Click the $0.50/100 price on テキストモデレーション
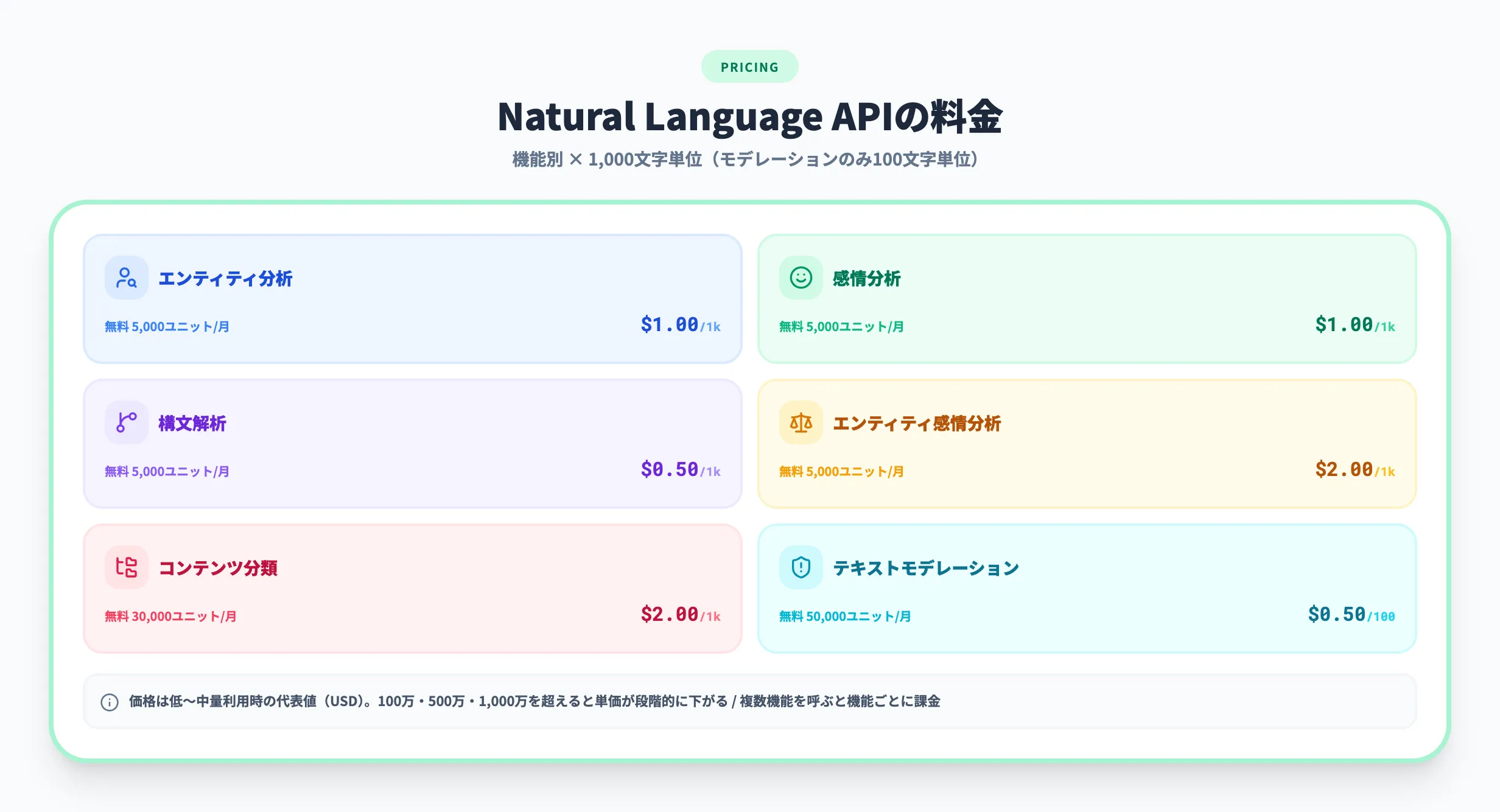The height and width of the screenshot is (812, 1500). point(1353,615)
